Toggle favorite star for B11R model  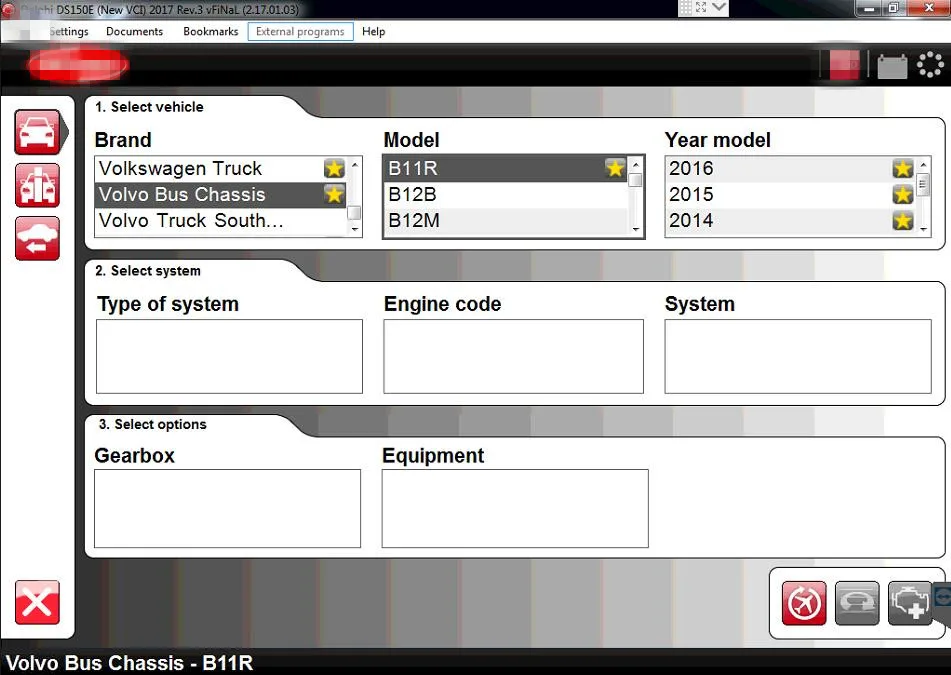click(615, 168)
